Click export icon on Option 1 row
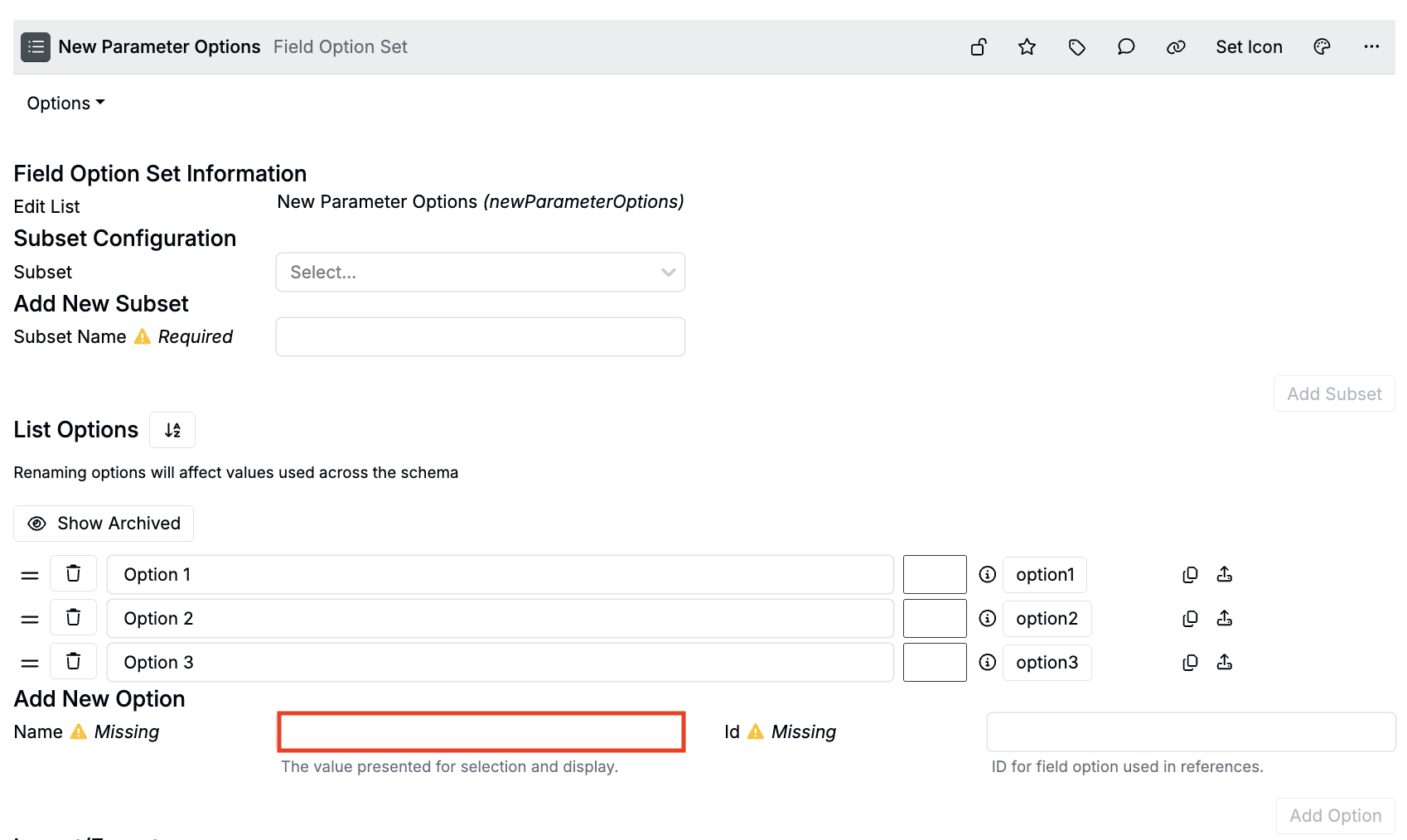The image size is (1407, 840). click(1224, 574)
